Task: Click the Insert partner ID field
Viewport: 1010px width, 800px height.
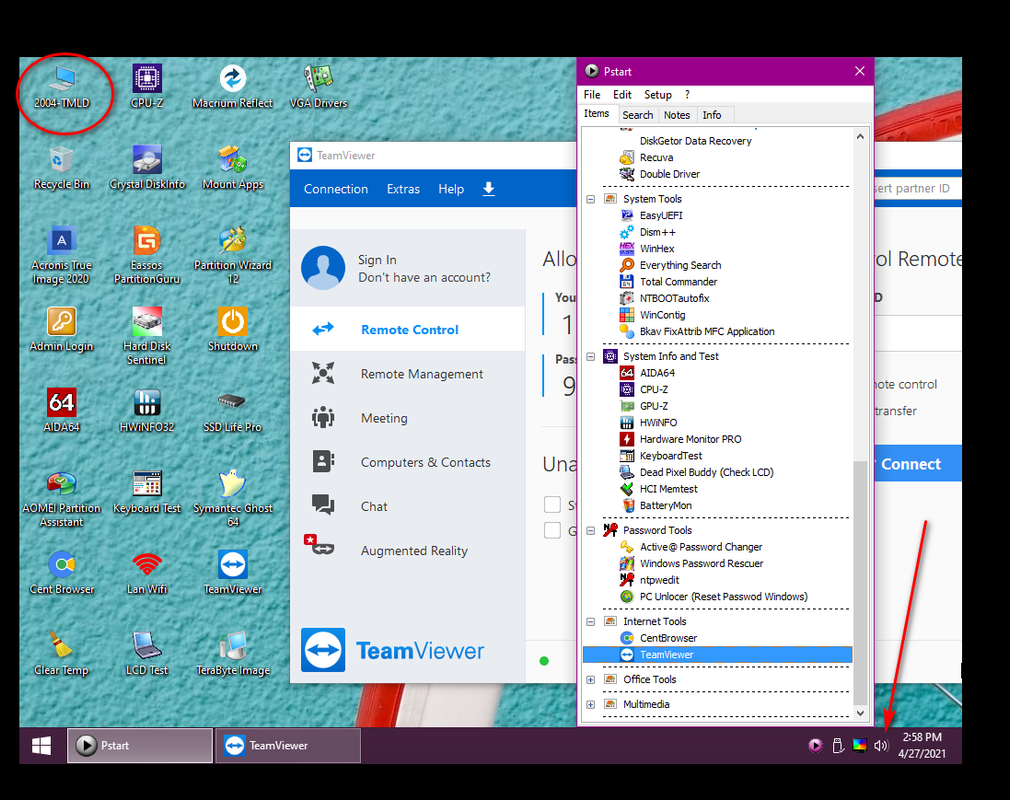Action: pyautogui.click(x=918, y=188)
